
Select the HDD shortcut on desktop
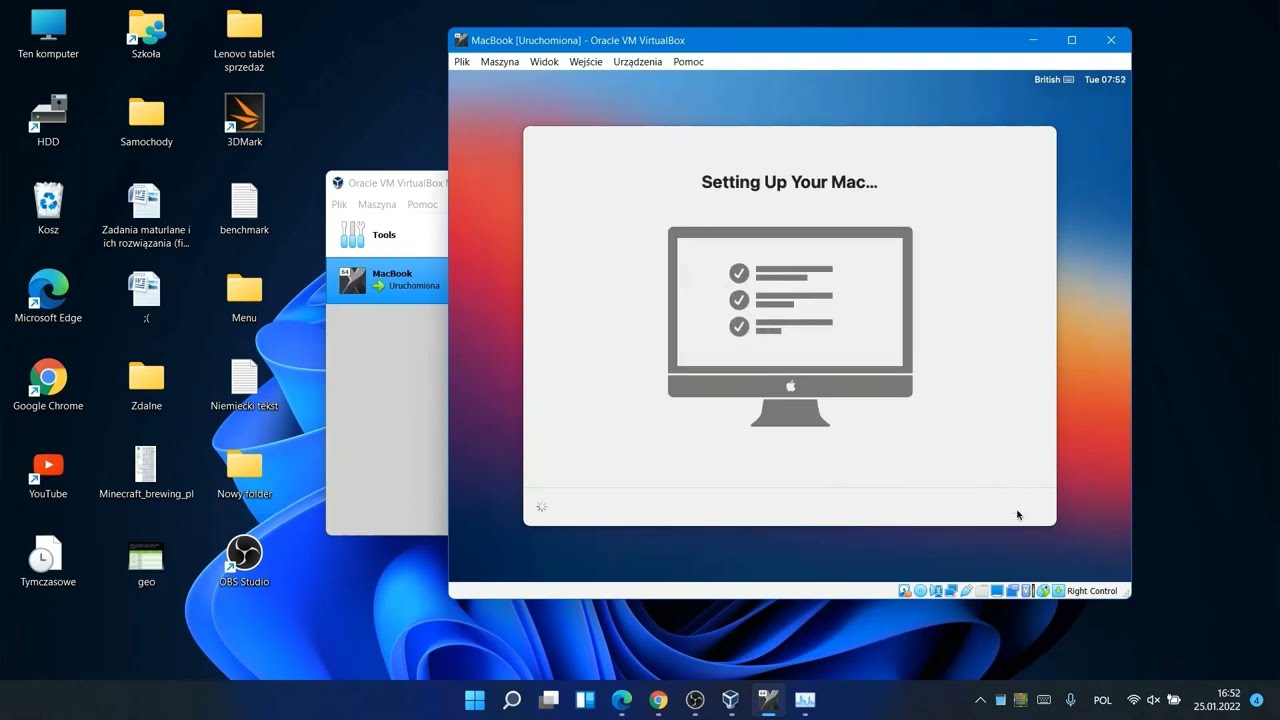coord(48,122)
